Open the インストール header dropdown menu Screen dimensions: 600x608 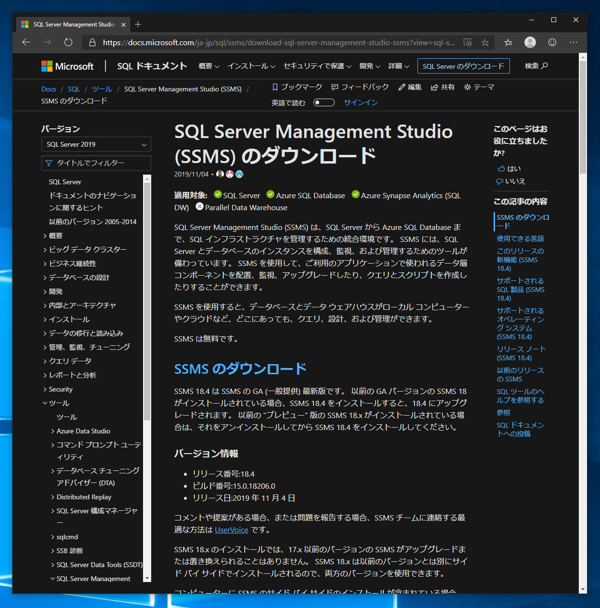[251, 66]
